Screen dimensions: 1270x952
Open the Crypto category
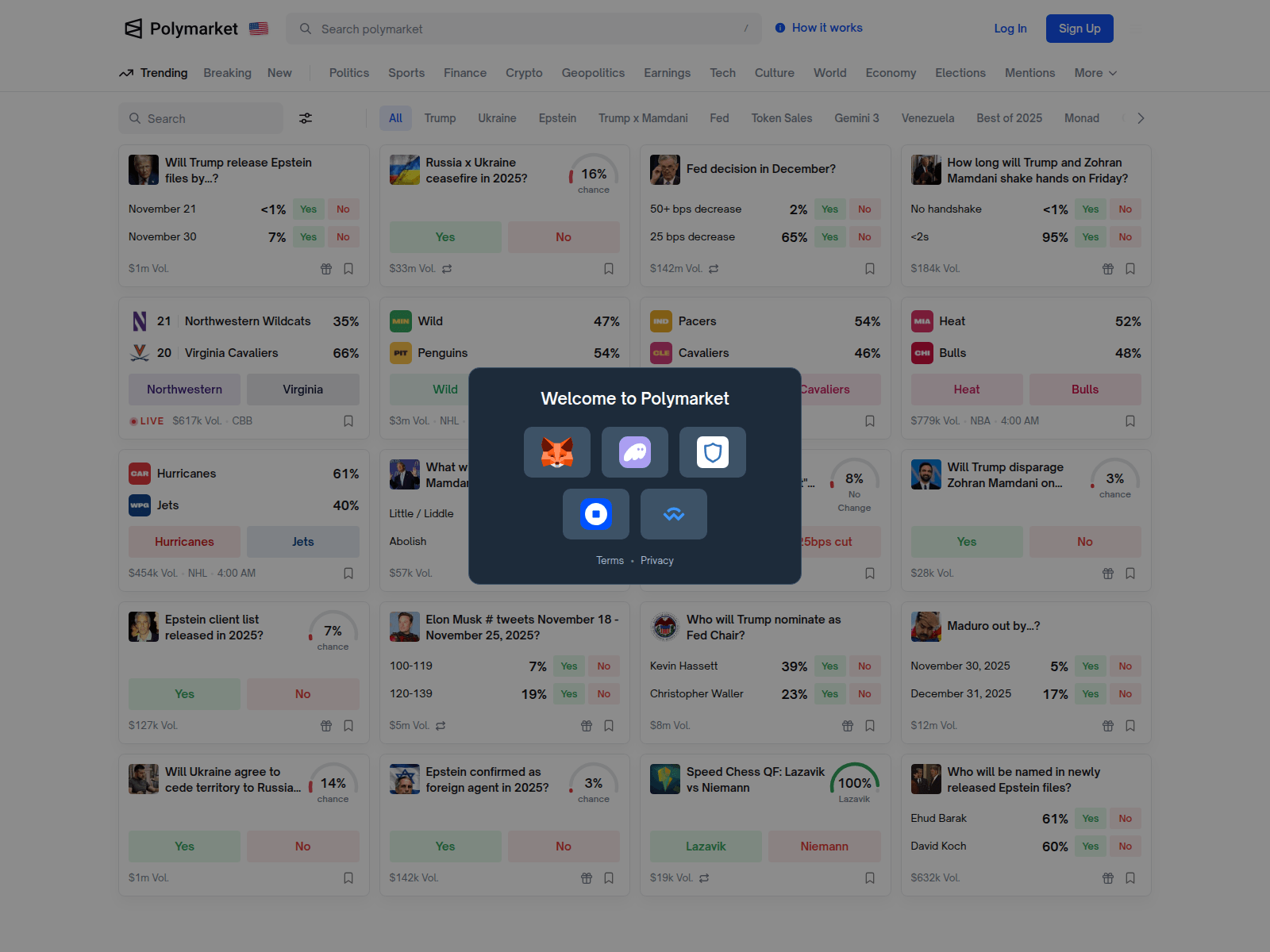(x=524, y=73)
